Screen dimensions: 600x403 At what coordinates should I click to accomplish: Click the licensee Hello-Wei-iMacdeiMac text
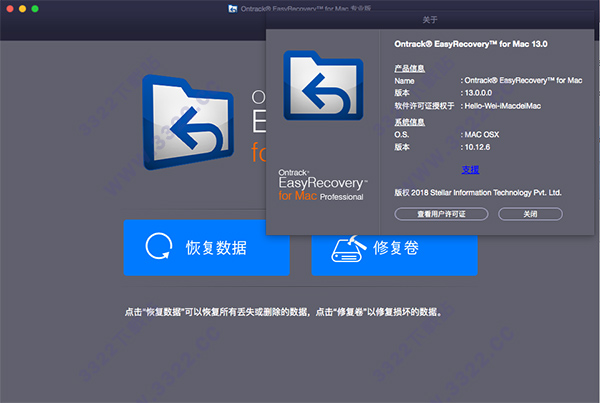502,106
